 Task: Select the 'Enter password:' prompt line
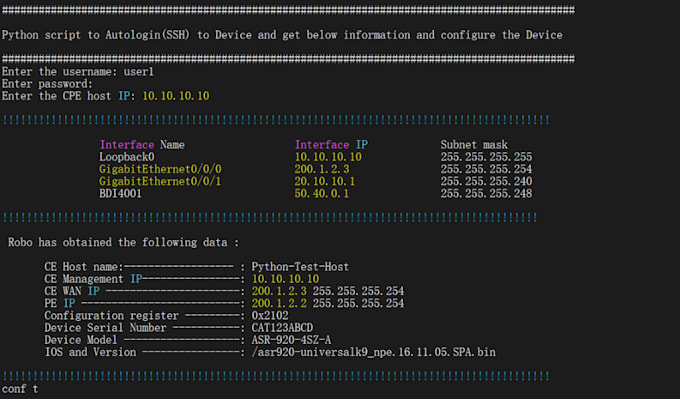pyautogui.click(x=47, y=84)
